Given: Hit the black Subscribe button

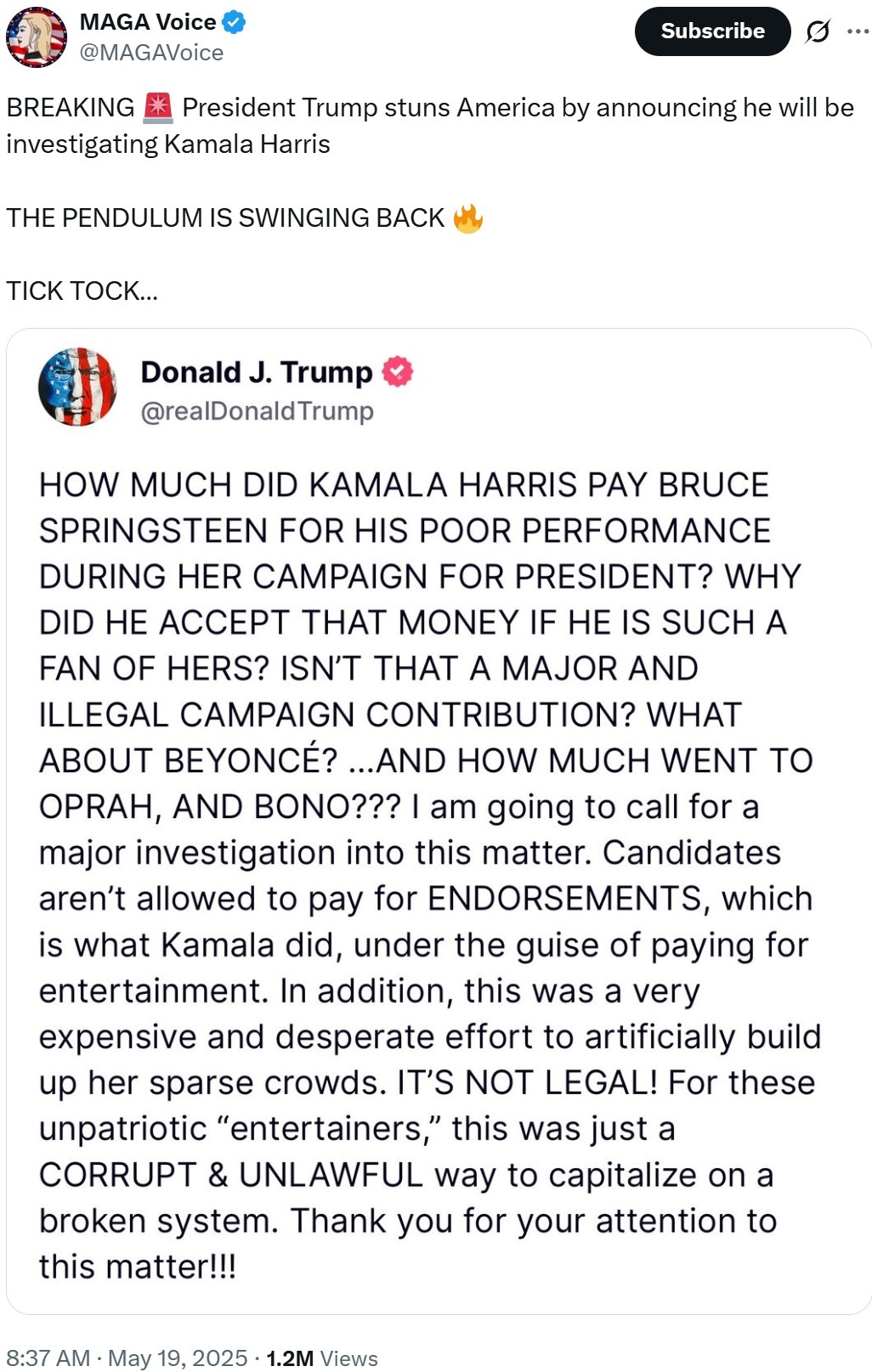Looking at the screenshot, I should tap(712, 31).
